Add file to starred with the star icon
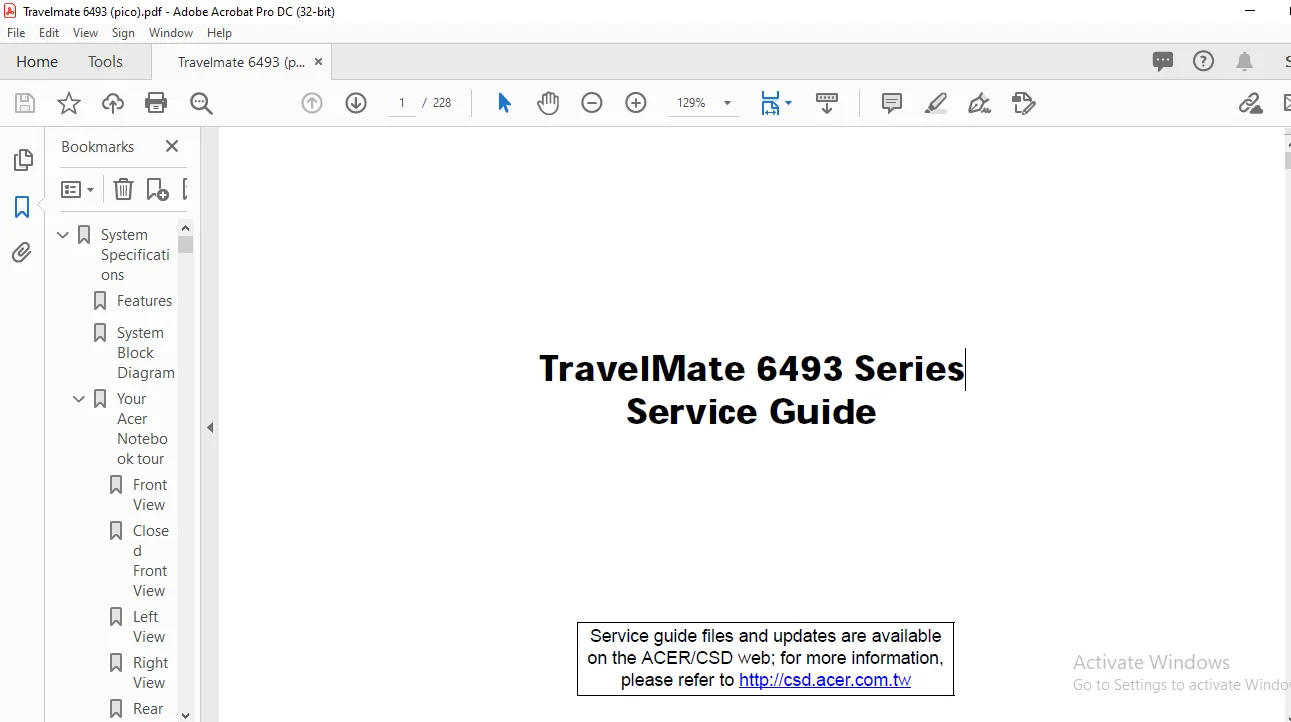1291x722 pixels. pos(68,103)
